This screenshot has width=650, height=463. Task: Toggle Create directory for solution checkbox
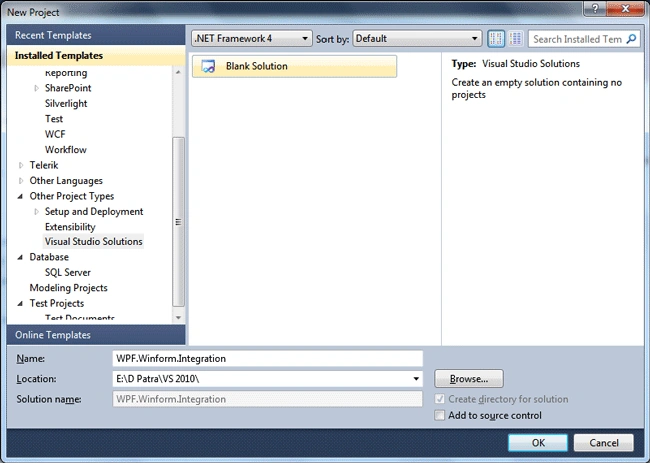click(x=439, y=399)
